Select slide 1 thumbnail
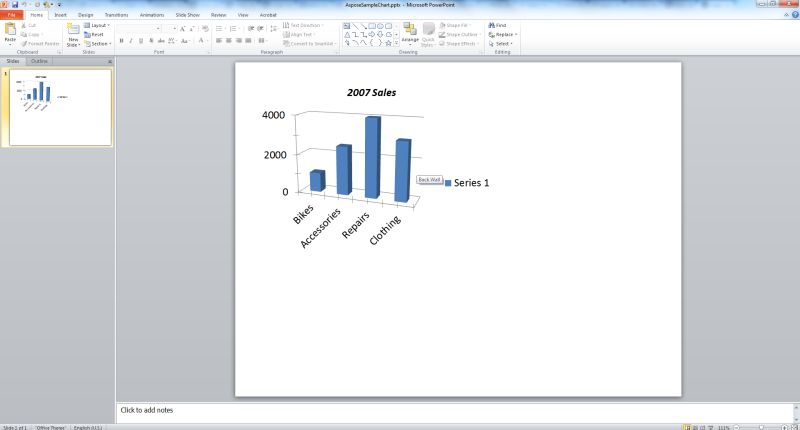Image resolution: width=800 pixels, height=430 pixels. pos(60,107)
